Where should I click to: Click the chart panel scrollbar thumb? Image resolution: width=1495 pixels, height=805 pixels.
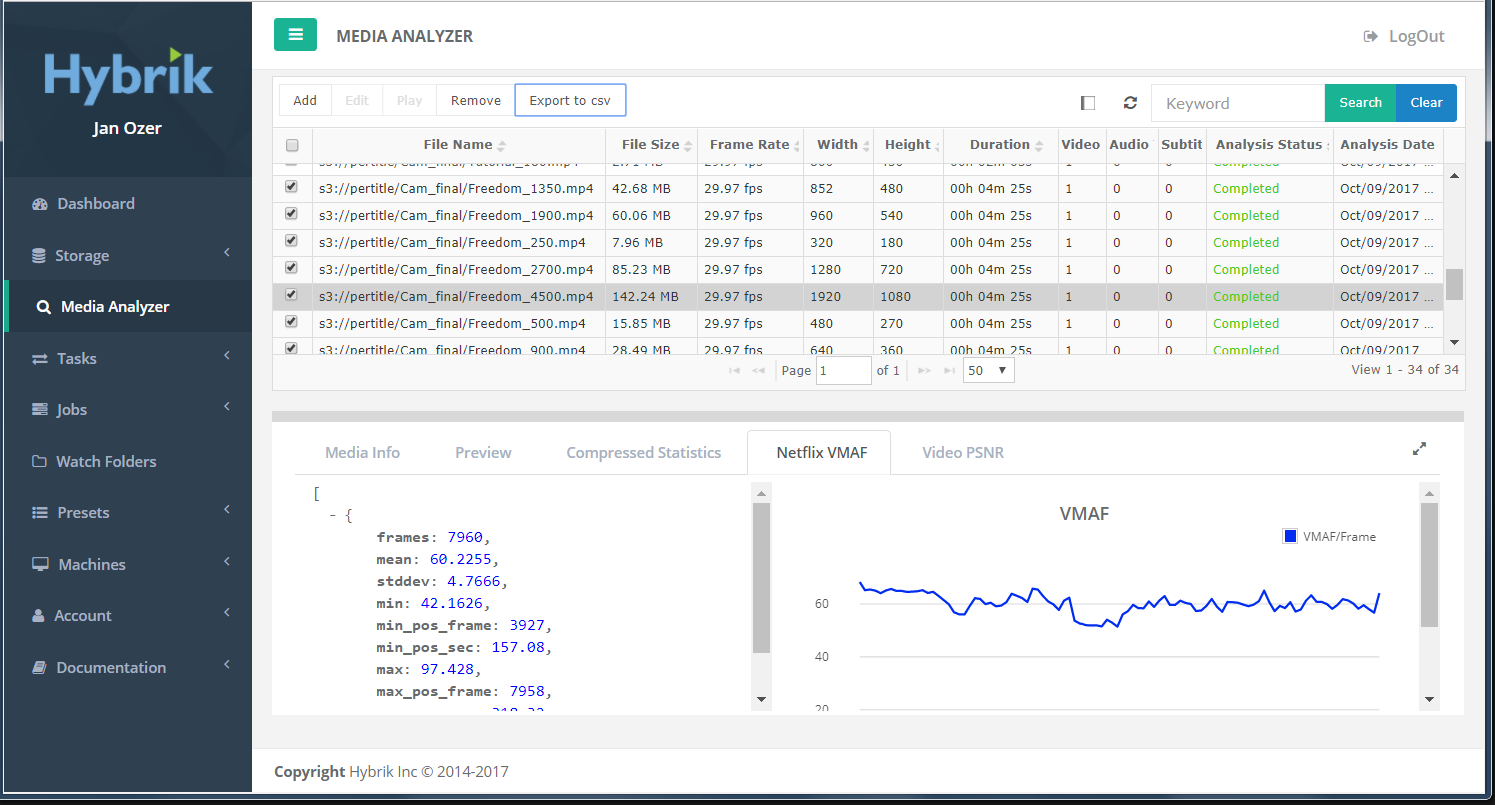[1429, 565]
